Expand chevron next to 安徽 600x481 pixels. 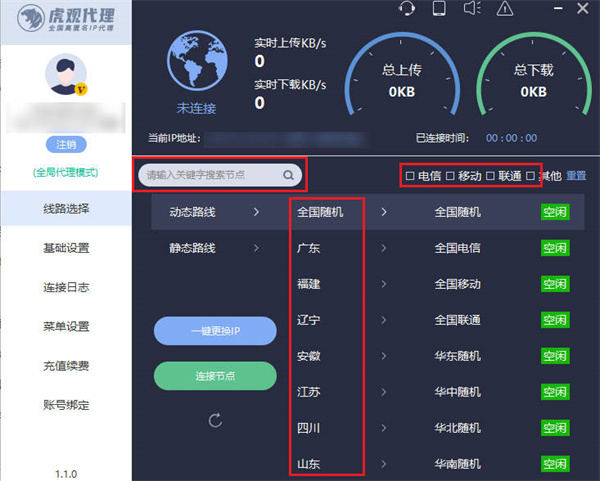pyautogui.click(x=384, y=356)
